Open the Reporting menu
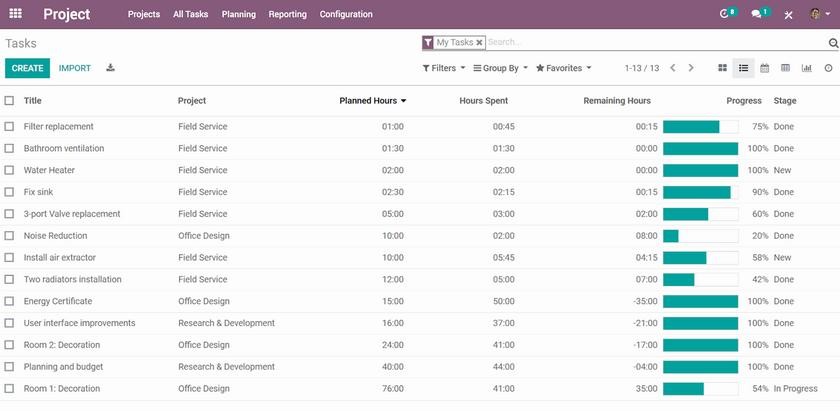The height and width of the screenshot is (411, 840). (288, 14)
